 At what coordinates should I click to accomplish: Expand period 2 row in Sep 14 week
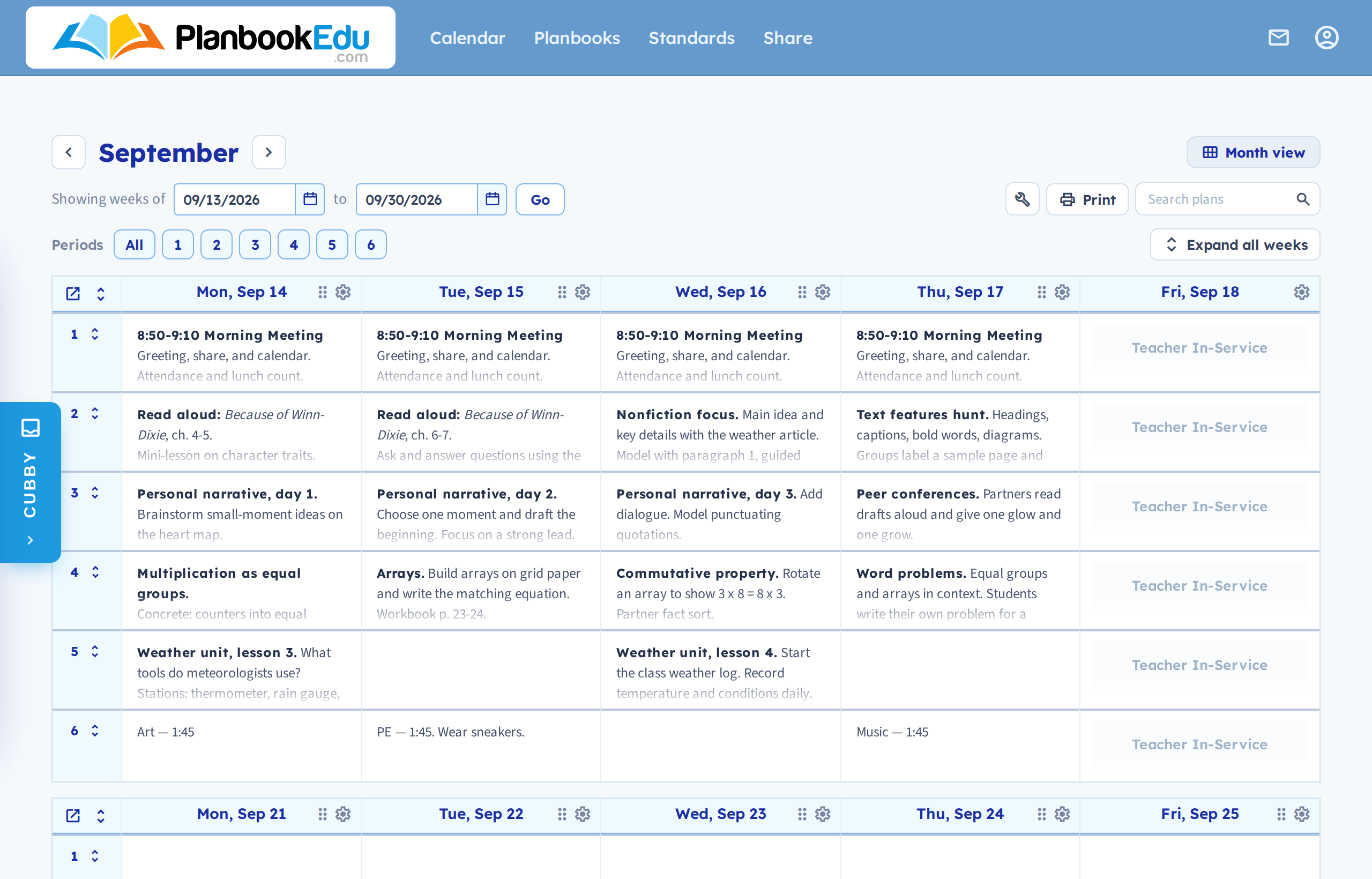point(95,414)
